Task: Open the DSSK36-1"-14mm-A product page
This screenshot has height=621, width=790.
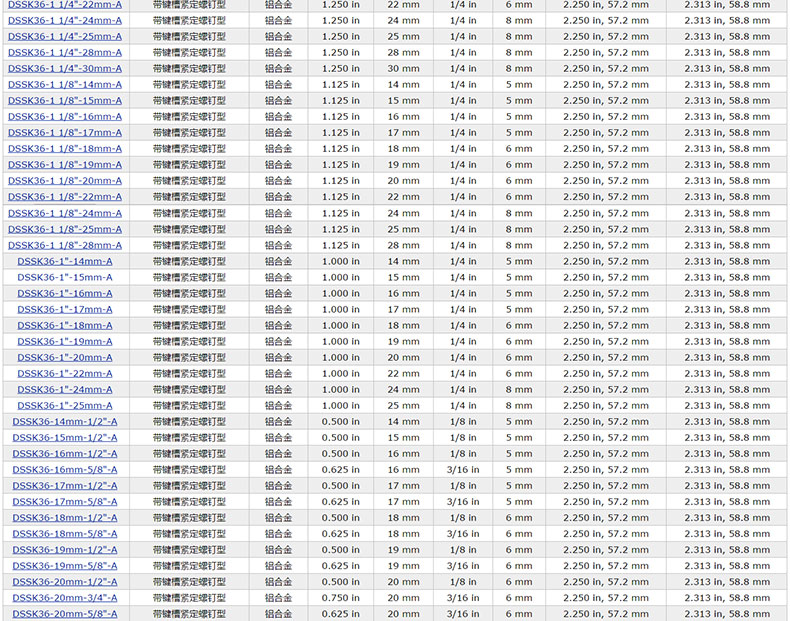Action: [65, 261]
